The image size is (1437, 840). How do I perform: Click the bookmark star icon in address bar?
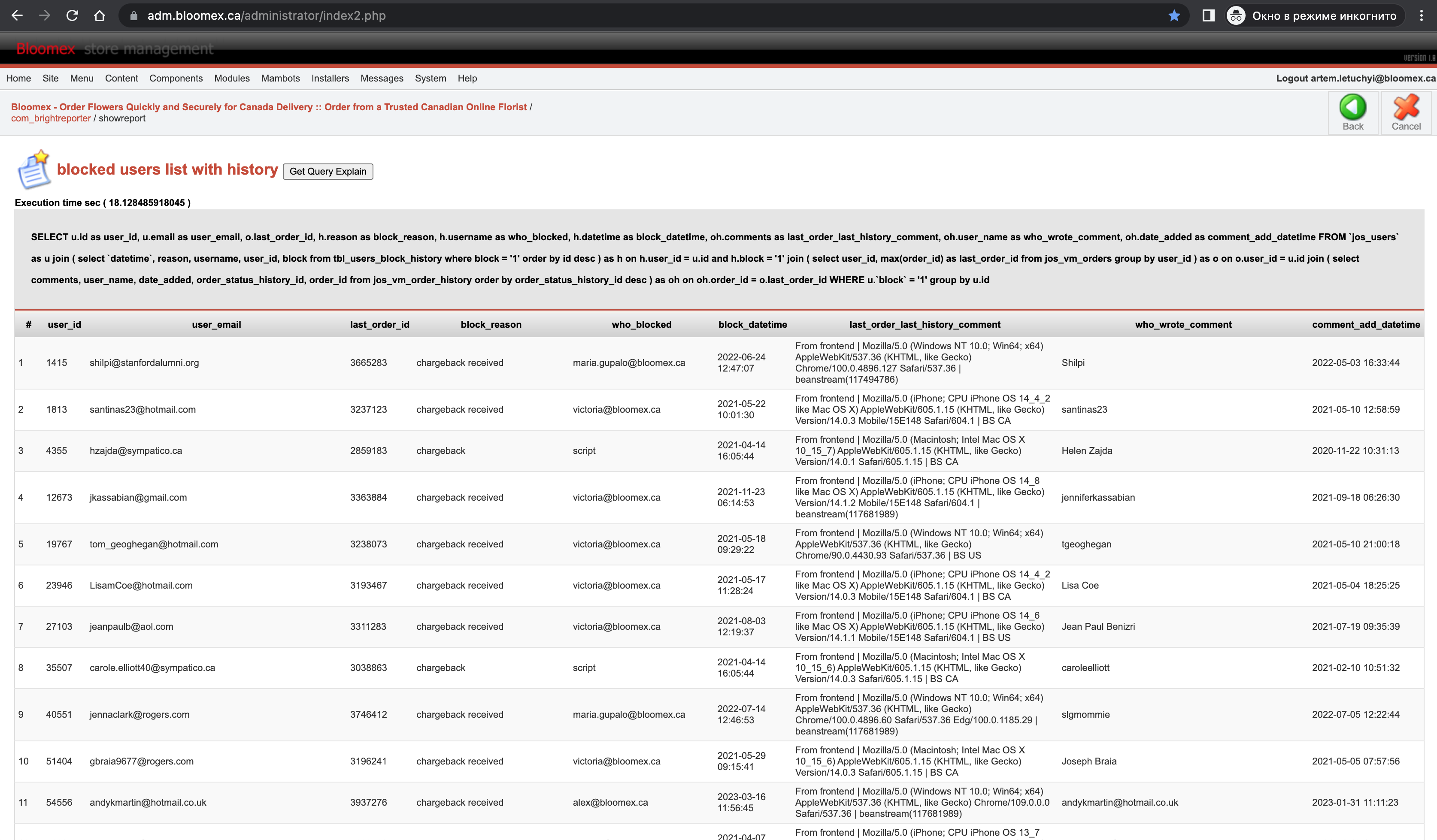(1173, 15)
